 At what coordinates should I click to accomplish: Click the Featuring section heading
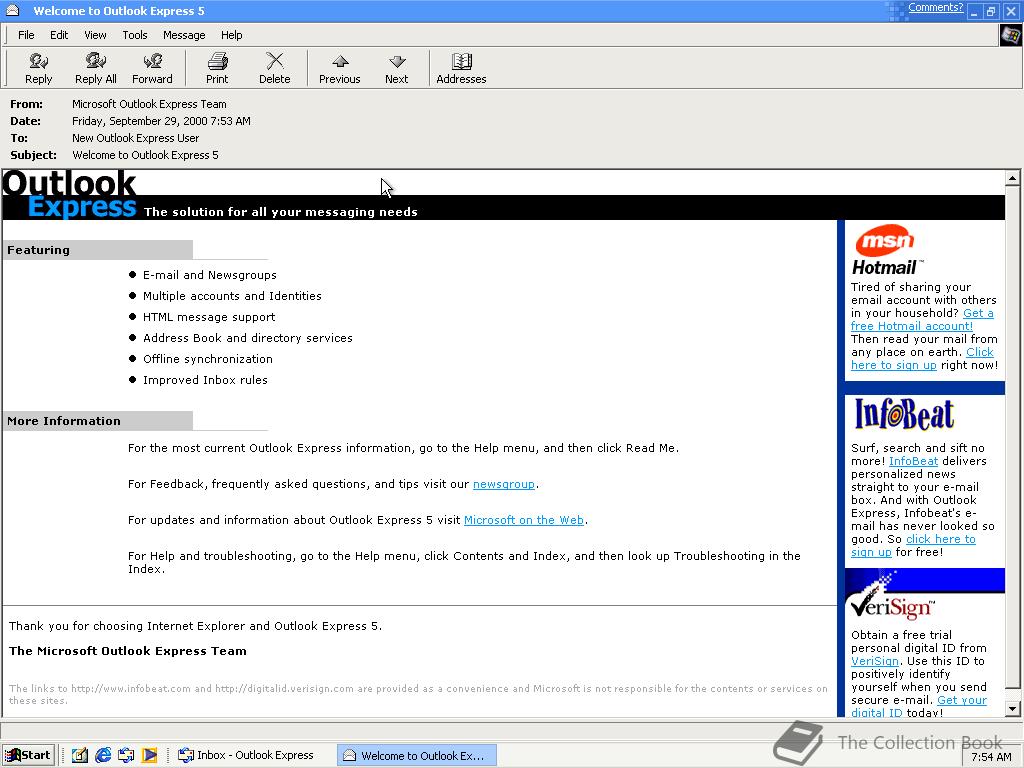point(39,250)
